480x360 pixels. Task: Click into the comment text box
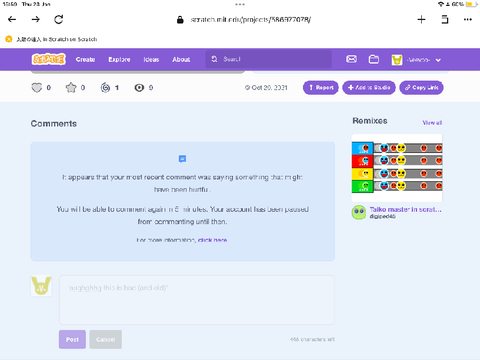[197, 300]
